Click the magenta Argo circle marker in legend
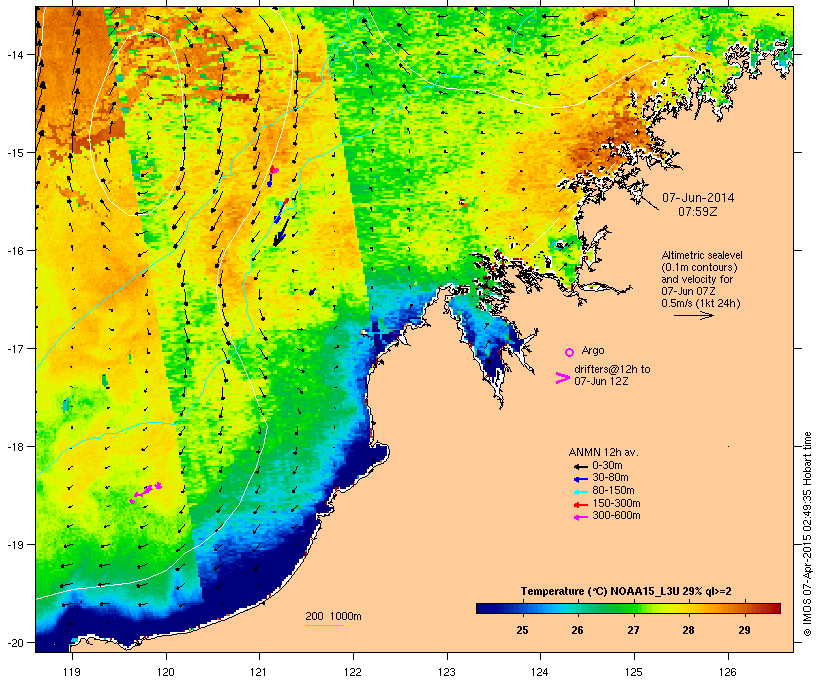Image resolution: width=820 pixels, height=680 pixels. point(570,353)
